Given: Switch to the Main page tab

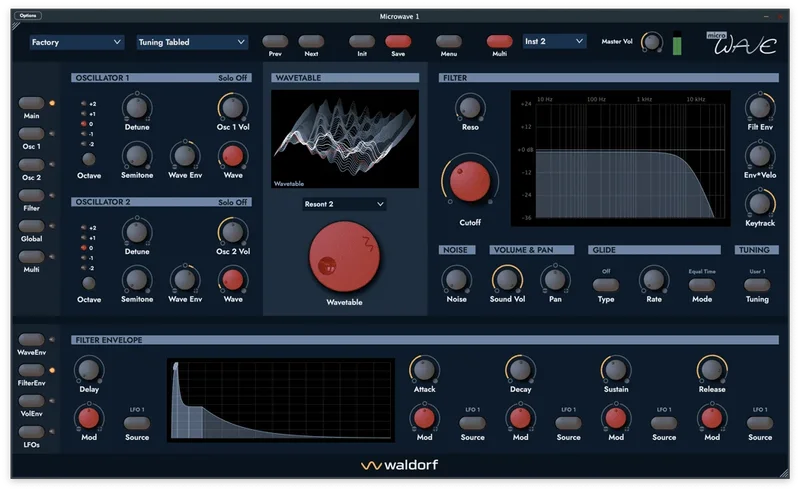Looking at the screenshot, I should [31, 103].
